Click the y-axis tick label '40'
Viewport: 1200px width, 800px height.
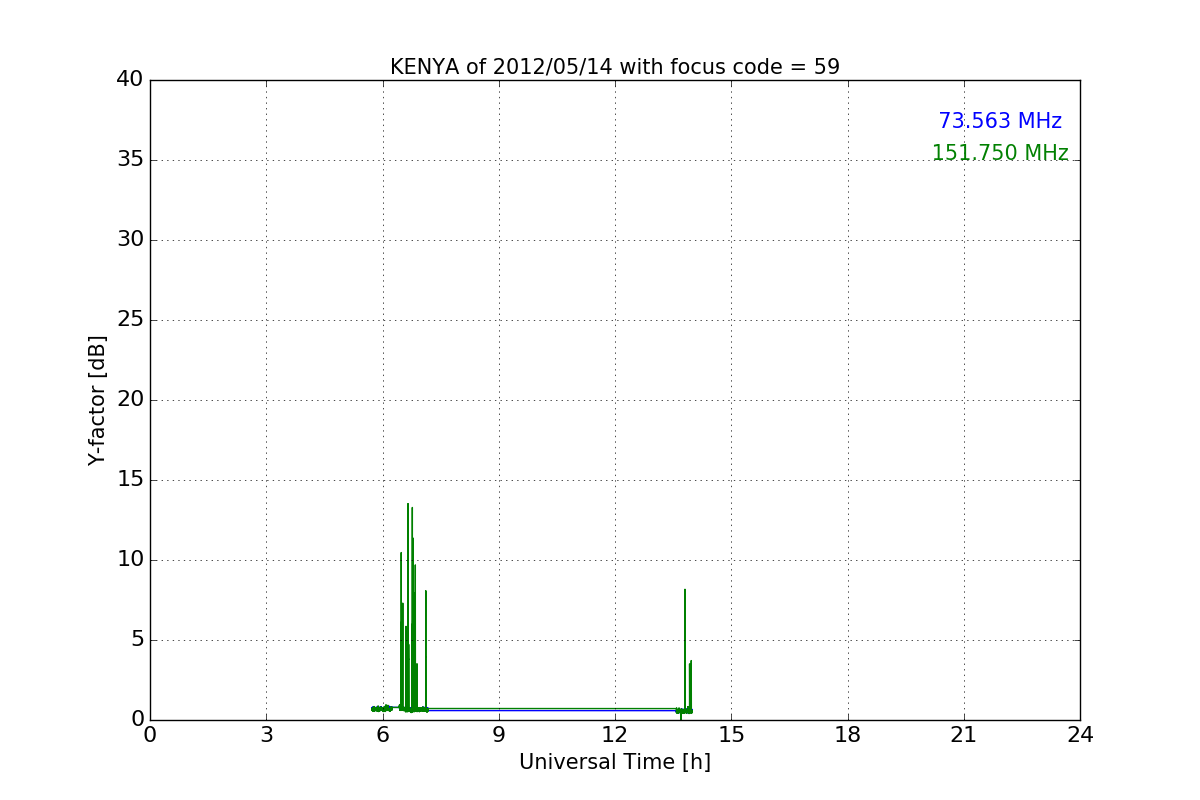130,80
